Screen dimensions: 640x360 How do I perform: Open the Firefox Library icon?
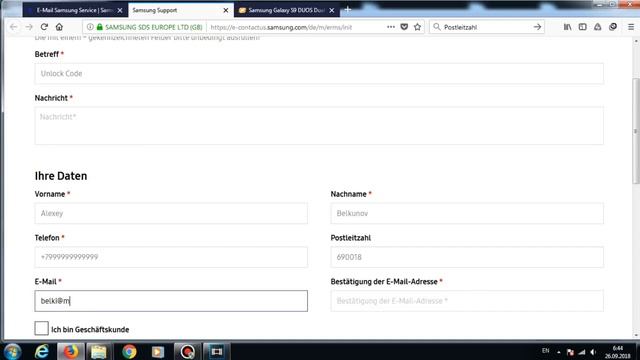click(x=567, y=27)
